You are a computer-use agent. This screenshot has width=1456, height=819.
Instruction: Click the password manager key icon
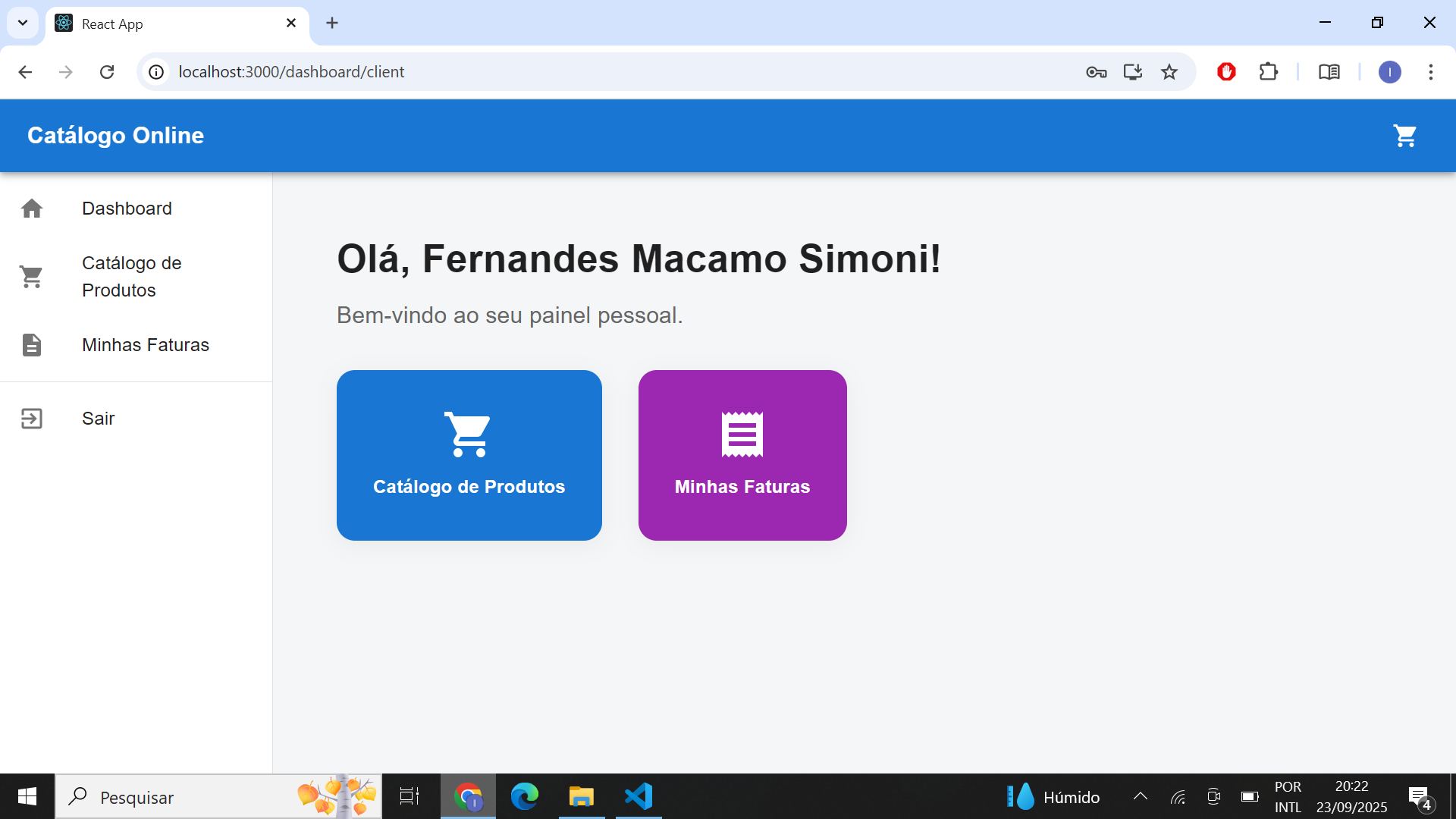coord(1096,72)
